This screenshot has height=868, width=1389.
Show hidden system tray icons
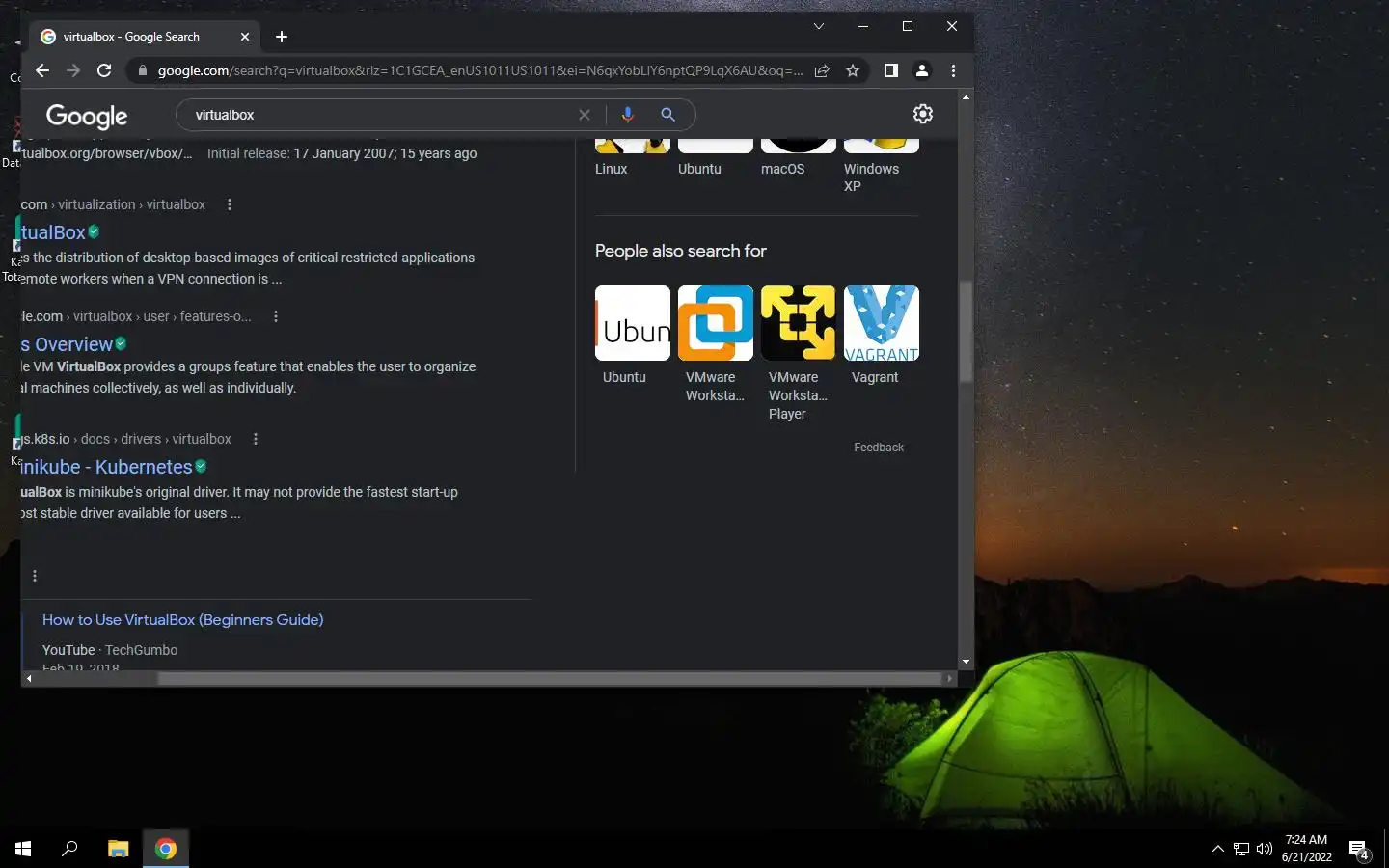[x=1217, y=849]
